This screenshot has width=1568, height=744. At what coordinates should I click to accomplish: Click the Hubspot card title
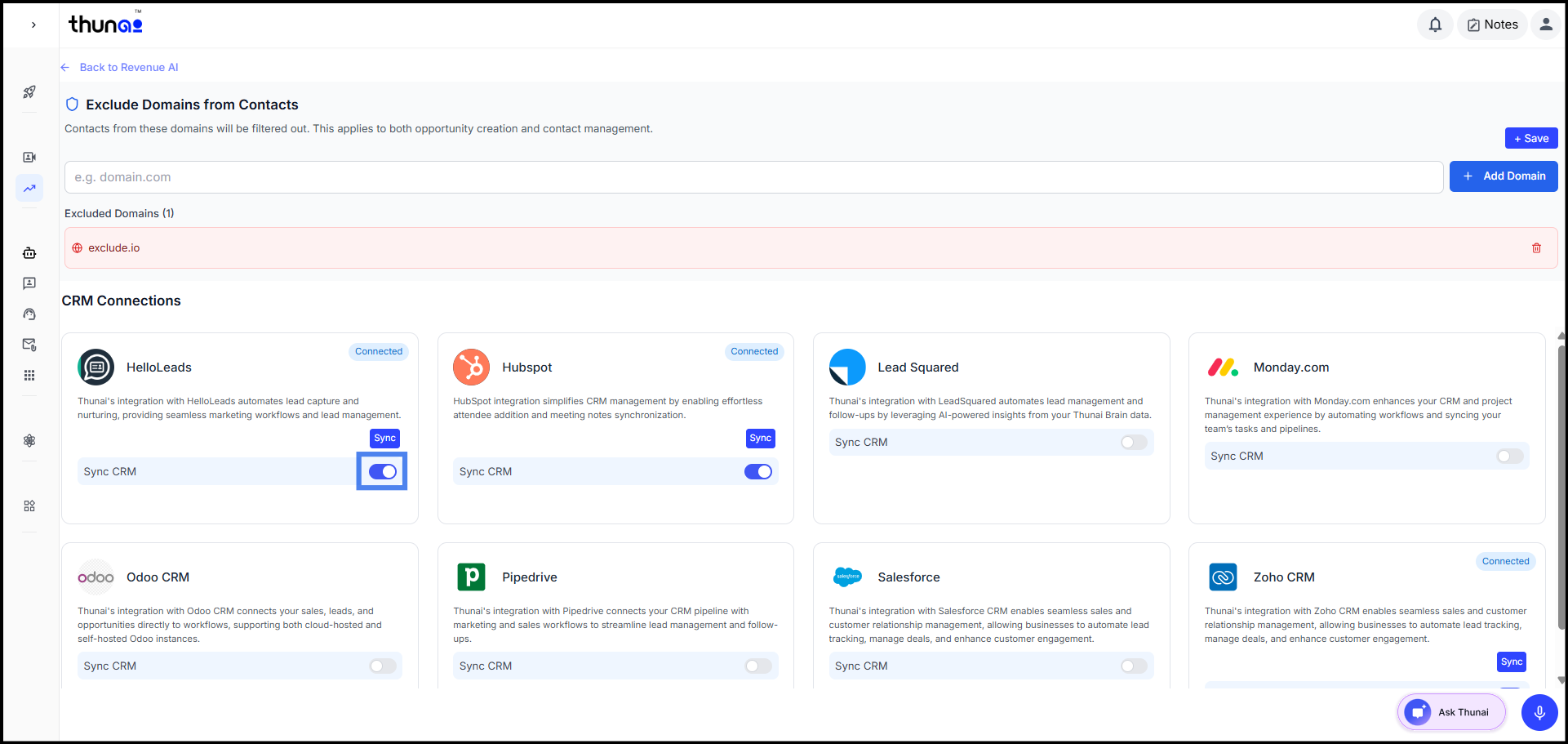click(527, 368)
